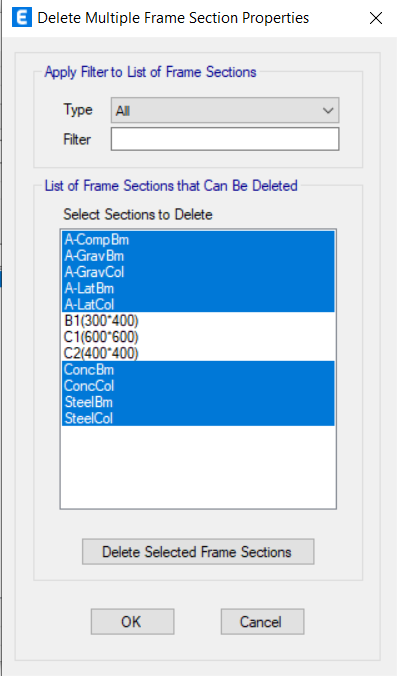
Task: Select the A-LatBm list entry
Action: [x=198, y=288]
